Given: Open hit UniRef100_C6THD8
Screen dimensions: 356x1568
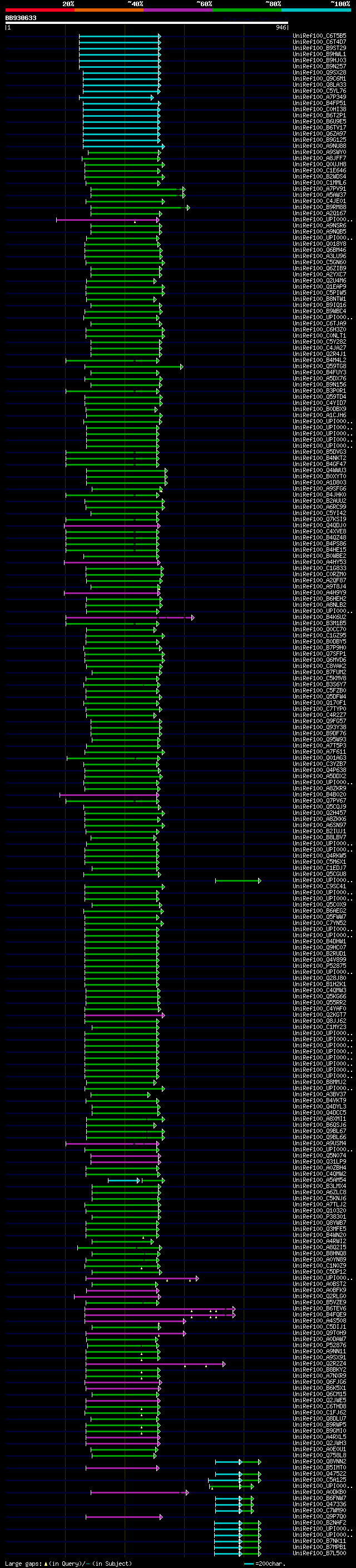Looking at the screenshot, I should click(319, 1407).
